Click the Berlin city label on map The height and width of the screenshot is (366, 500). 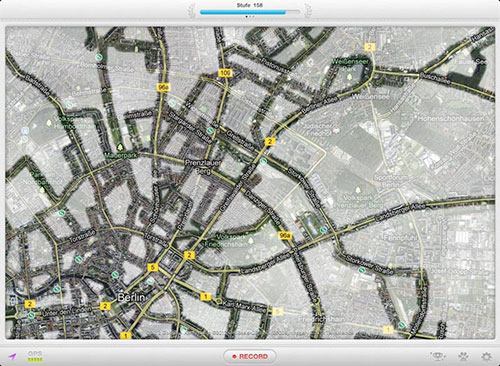(131, 297)
